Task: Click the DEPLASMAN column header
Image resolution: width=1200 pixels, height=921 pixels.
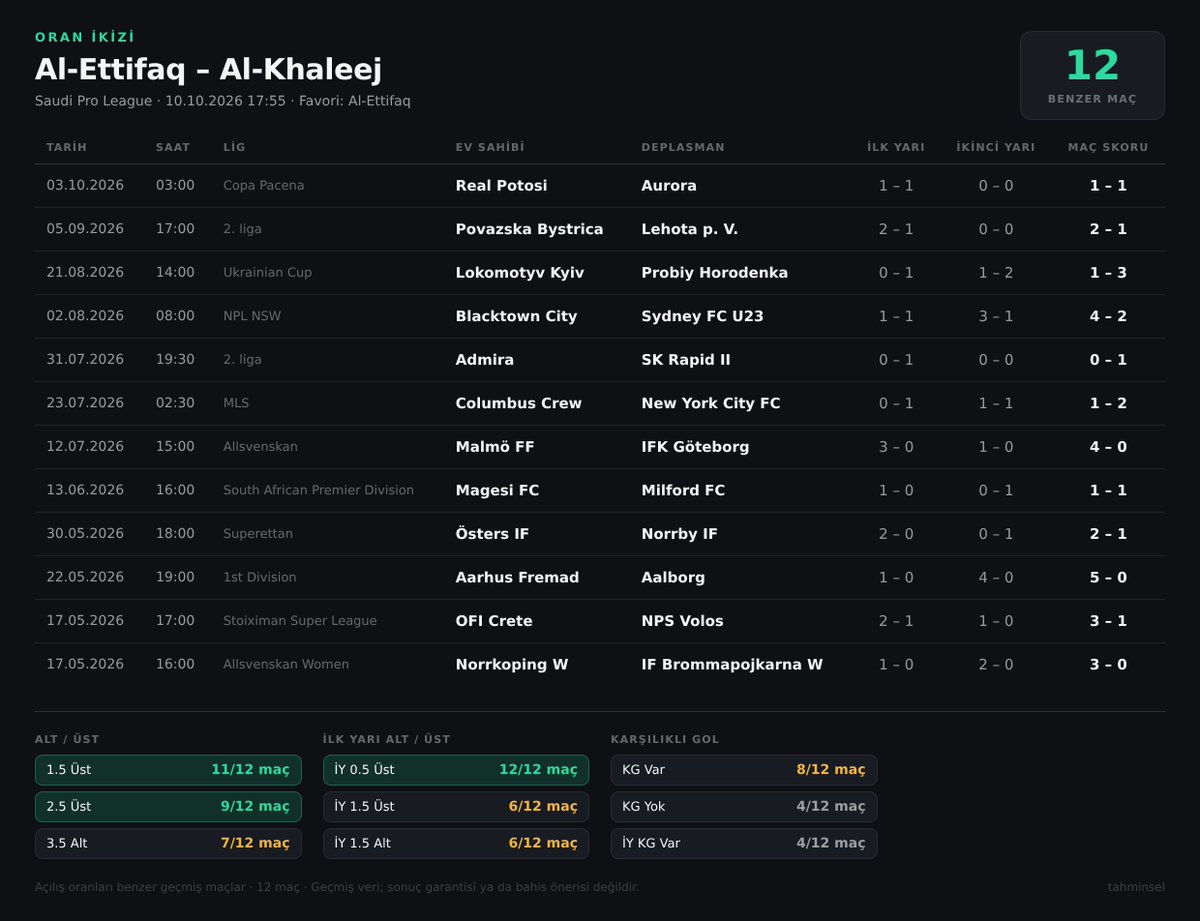Action: coord(683,147)
